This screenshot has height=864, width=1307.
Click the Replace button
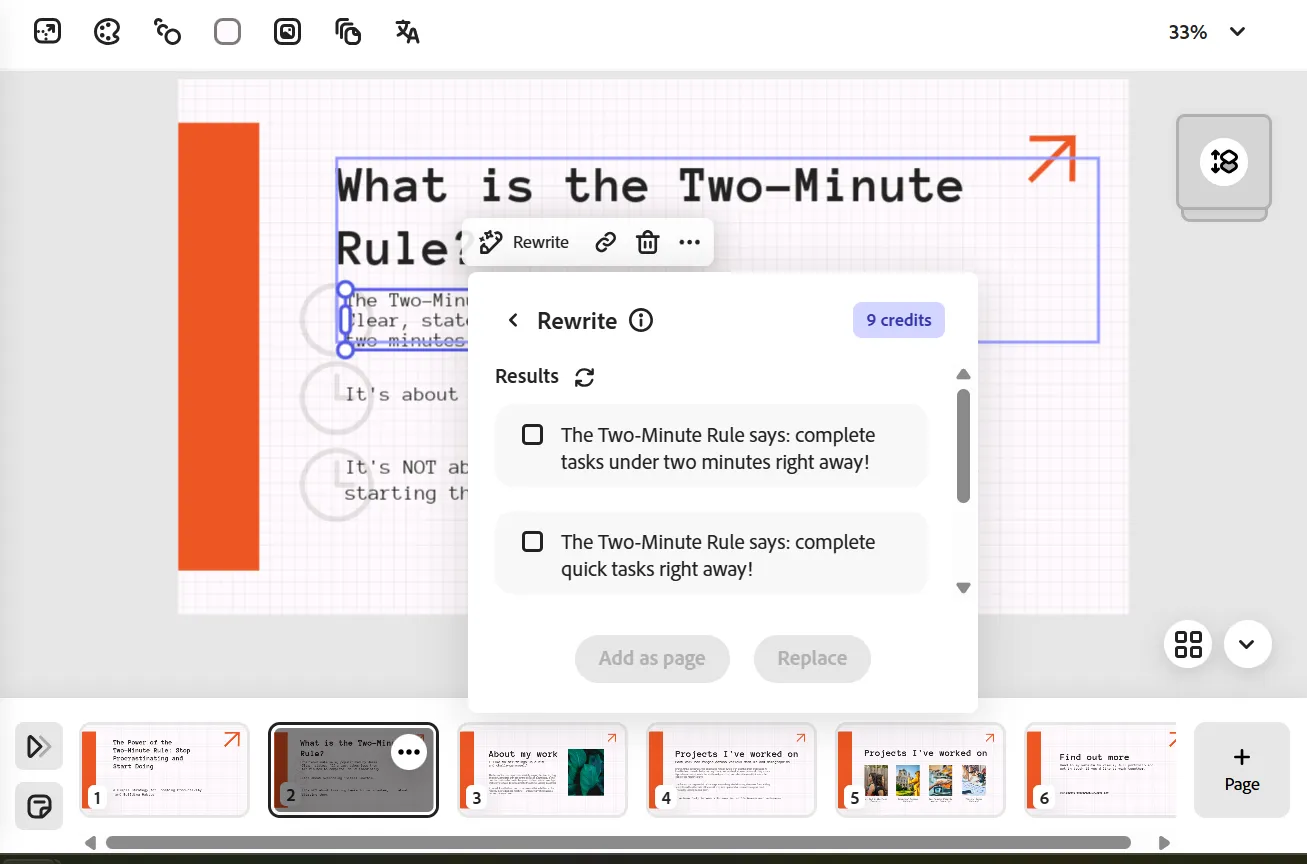coord(812,658)
